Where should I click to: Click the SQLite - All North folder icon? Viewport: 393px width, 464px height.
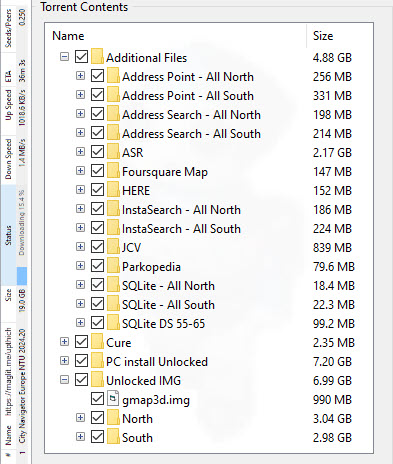tap(113, 285)
